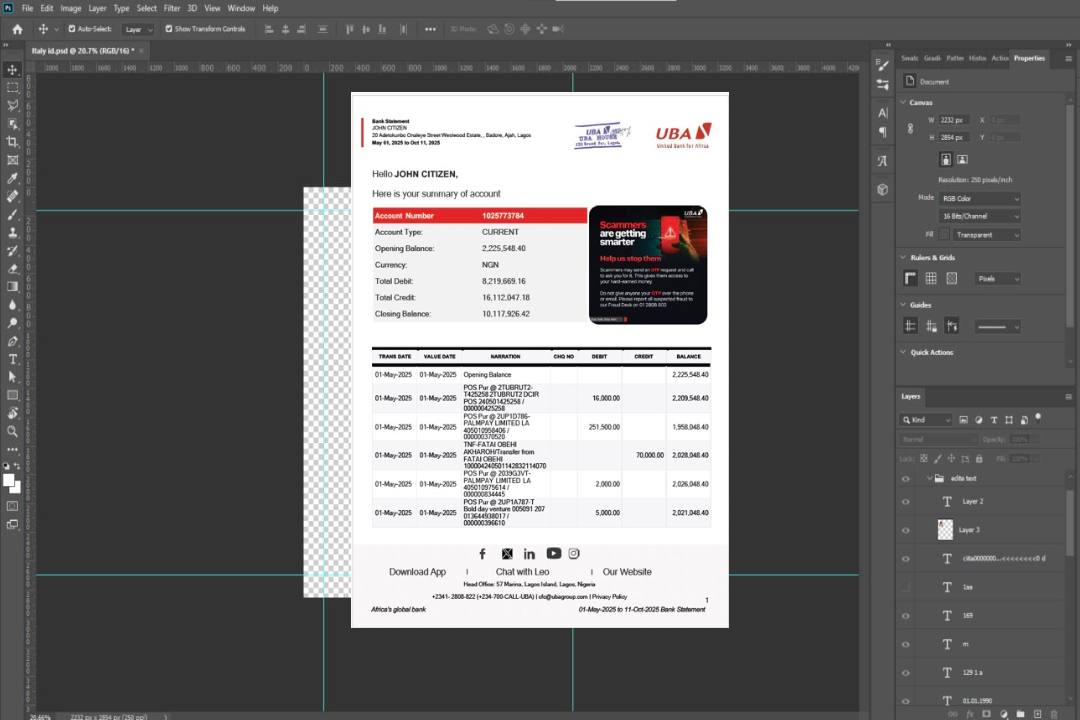
Task: Select the Move tool in the toolbox
Action: click(x=12, y=70)
